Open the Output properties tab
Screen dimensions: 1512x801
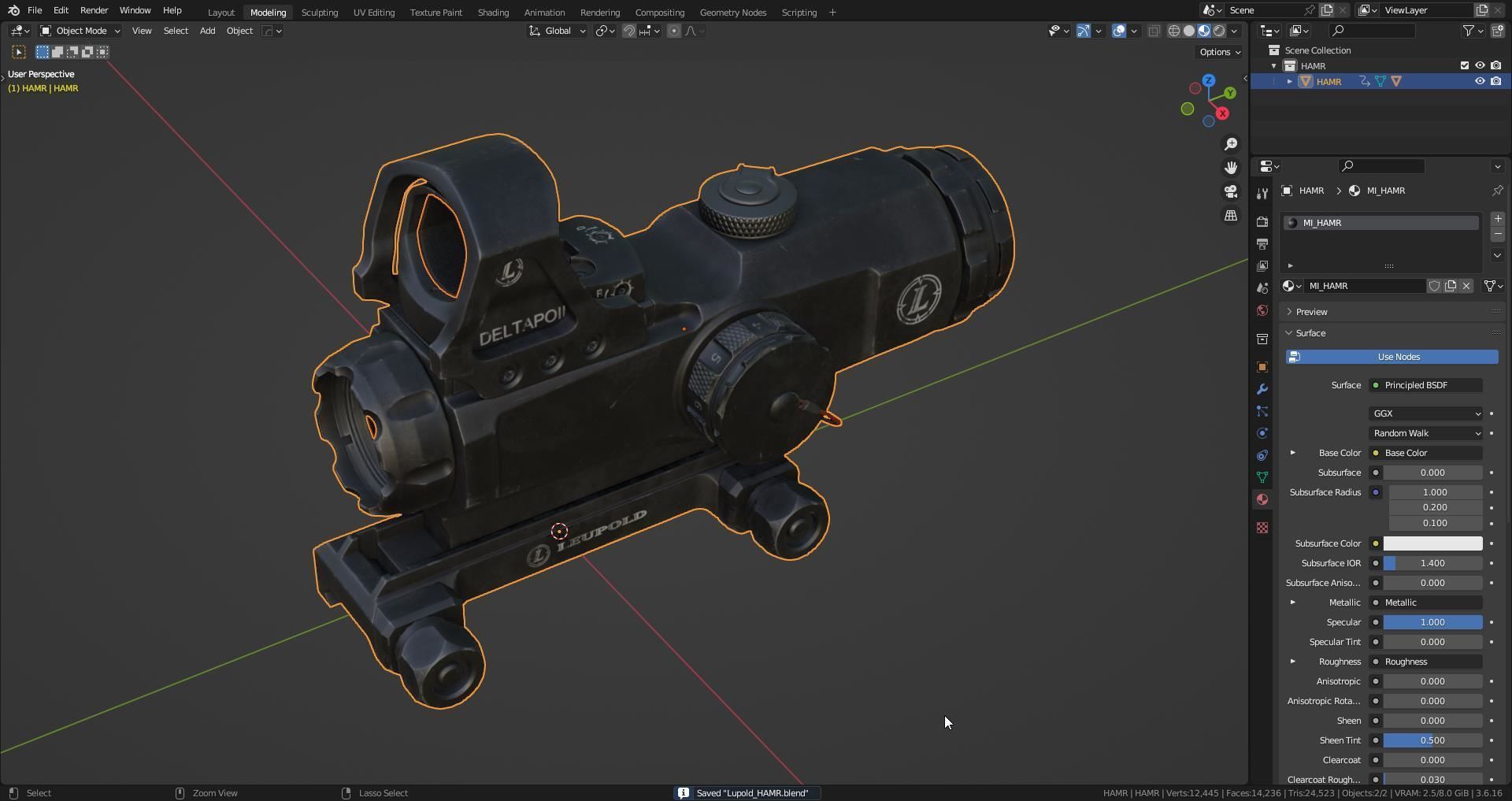pos(1262,244)
